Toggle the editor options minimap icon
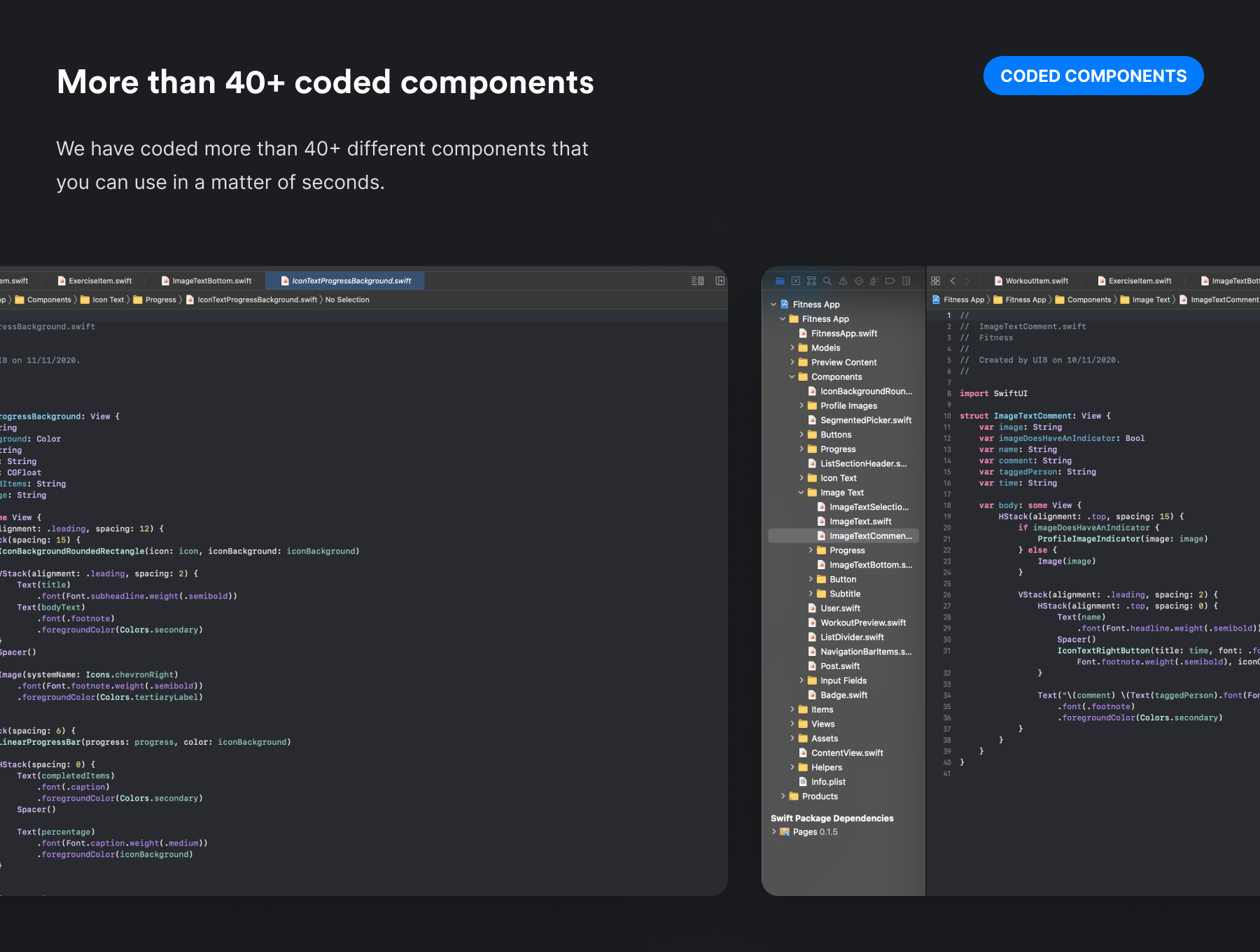 [x=697, y=281]
